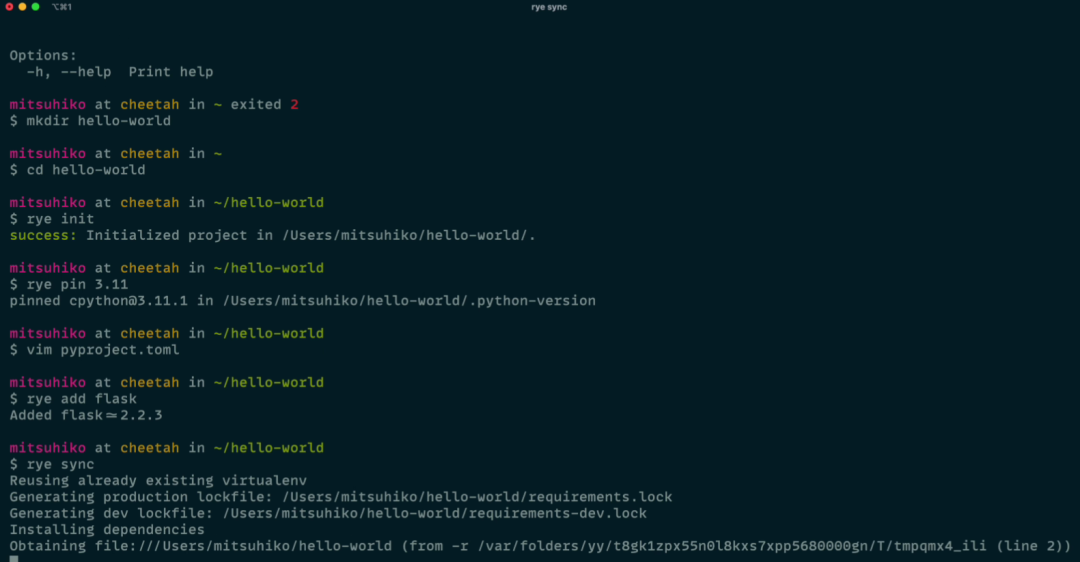Screen dimensions: 1080x562
Task: Click the 'rye sync' window title
Action: (549, 7)
